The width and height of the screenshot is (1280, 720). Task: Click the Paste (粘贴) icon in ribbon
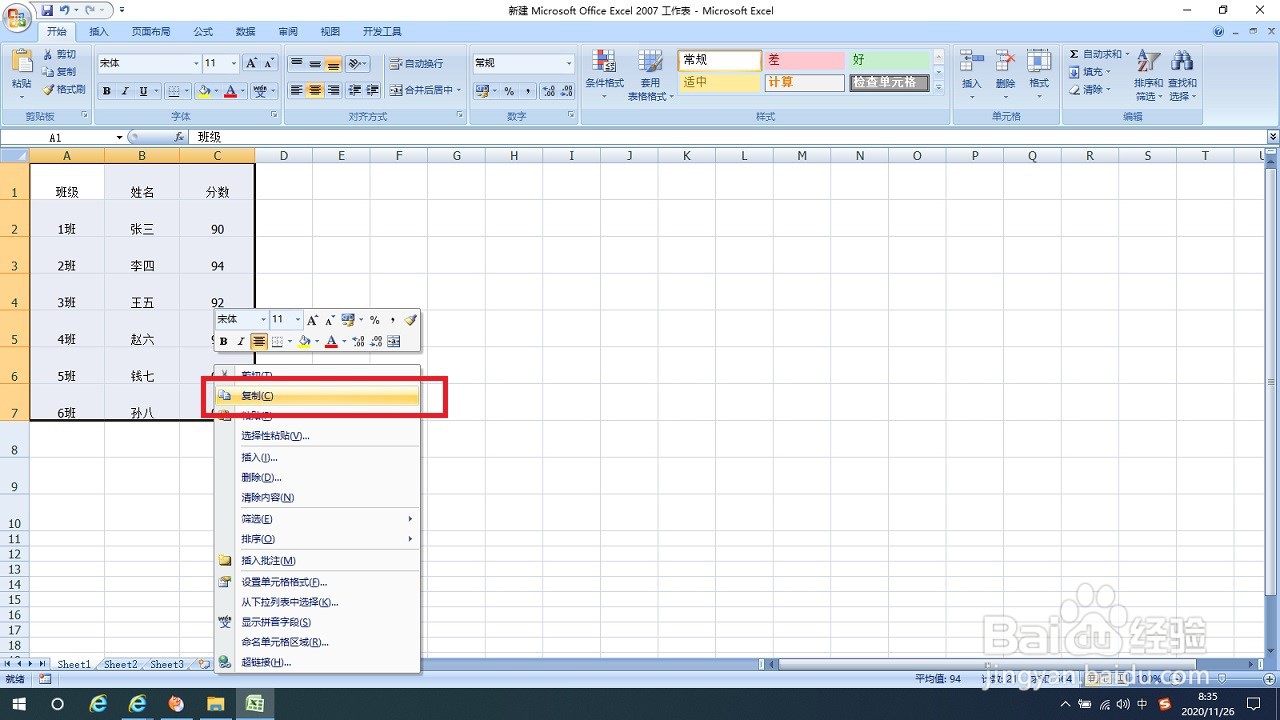[x=21, y=62]
